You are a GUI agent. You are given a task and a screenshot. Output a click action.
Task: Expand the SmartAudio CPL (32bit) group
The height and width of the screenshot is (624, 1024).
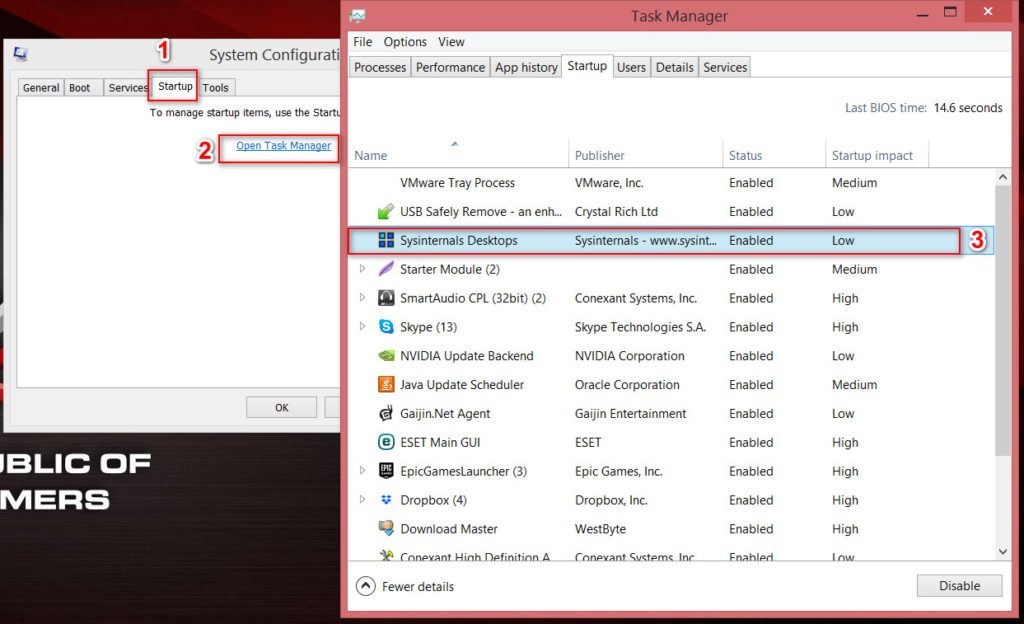coord(362,298)
